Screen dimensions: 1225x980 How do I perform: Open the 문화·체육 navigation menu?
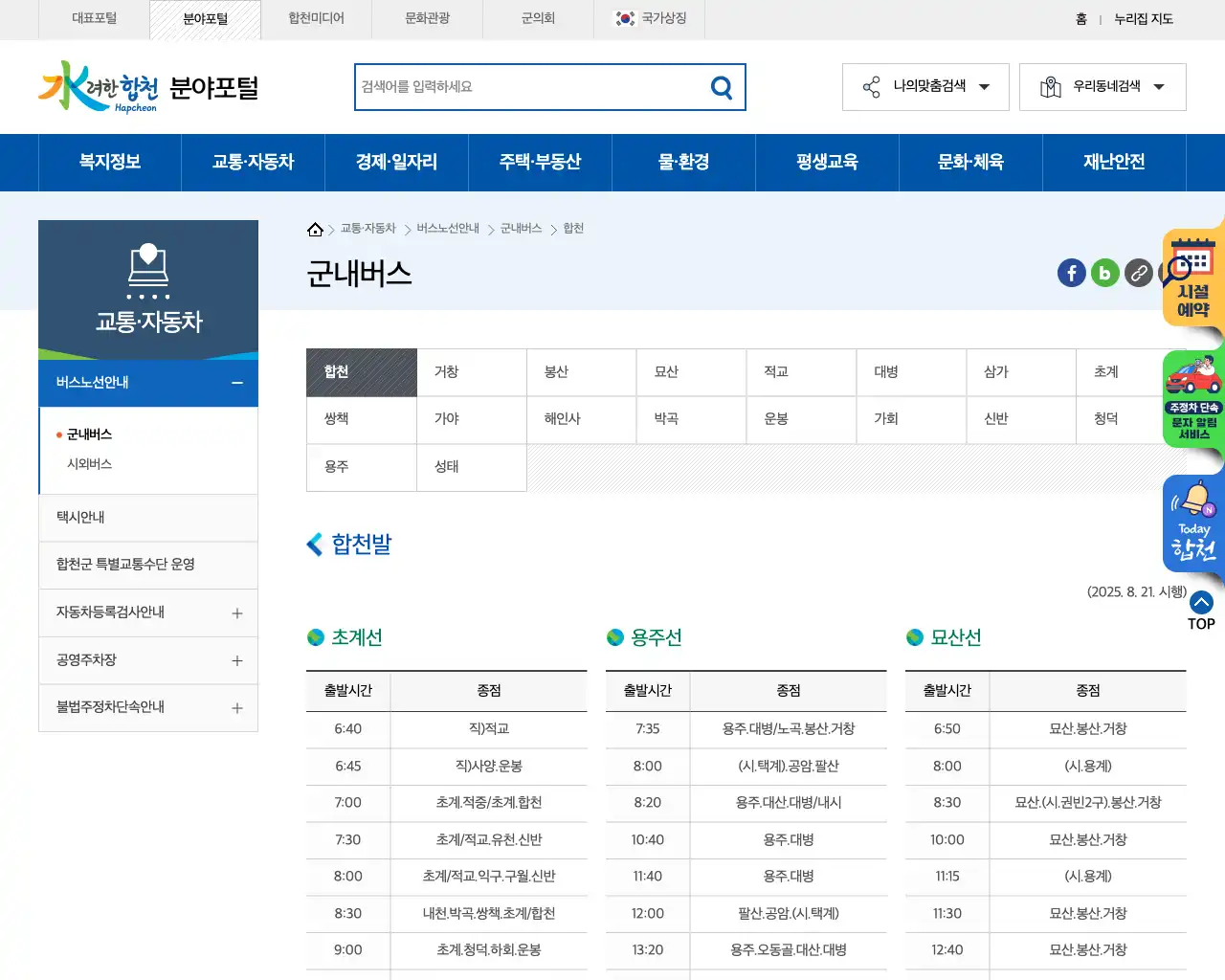click(x=970, y=163)
